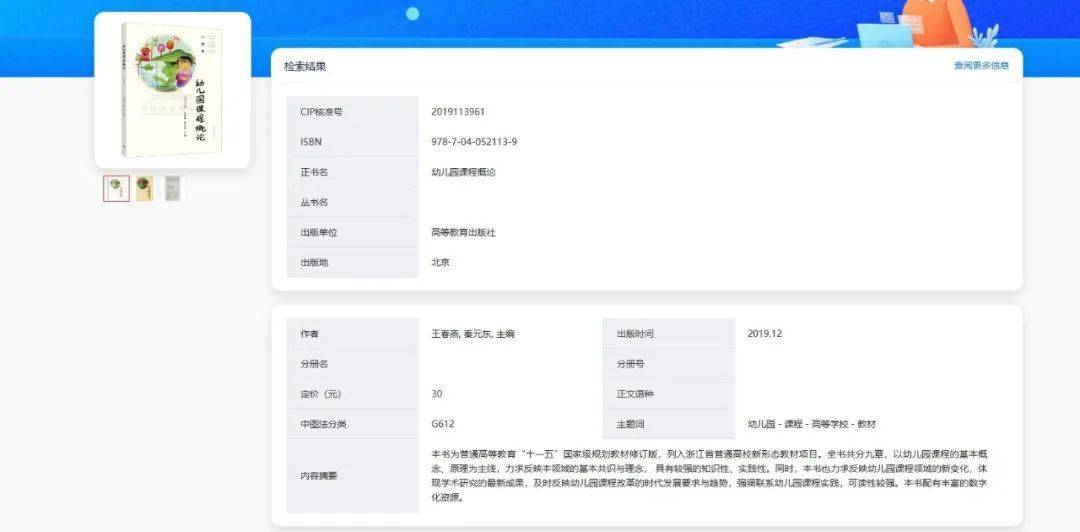Click the book title 幼儿园课程概论
The width and height of the screenshot is (1080, 532).
click(463, 172)
